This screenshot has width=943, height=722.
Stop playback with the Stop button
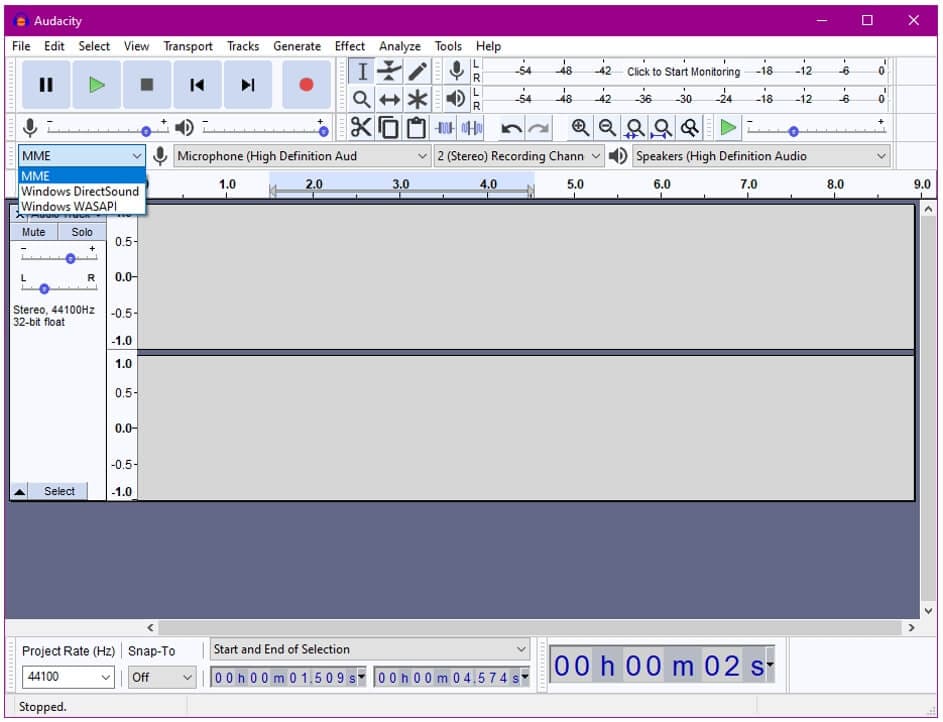click(147, 85)
